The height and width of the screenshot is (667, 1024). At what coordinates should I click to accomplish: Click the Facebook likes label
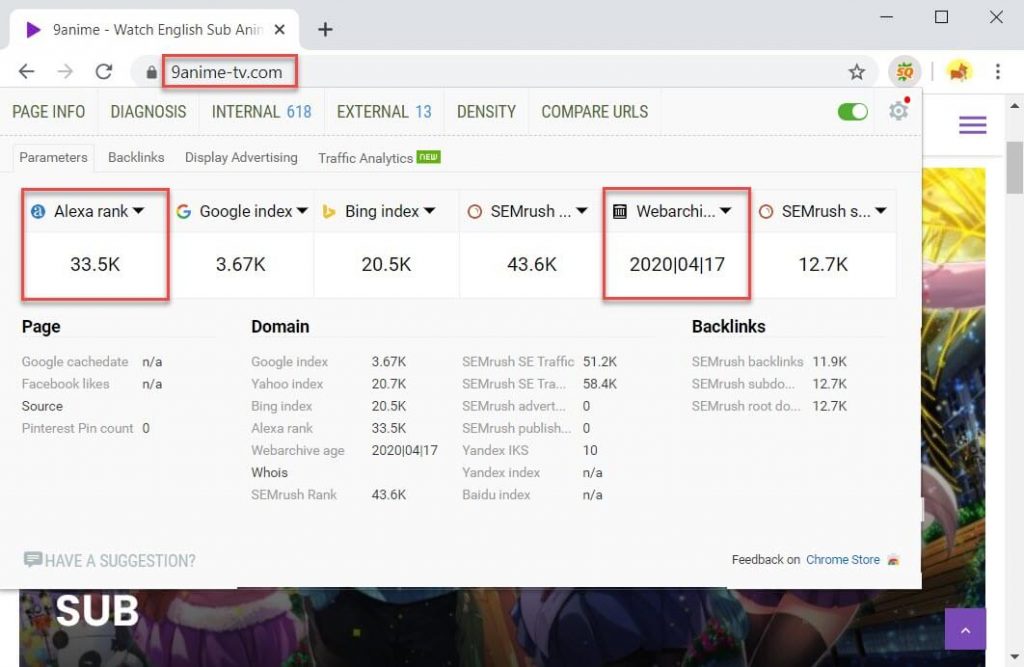tap(65, 383)
